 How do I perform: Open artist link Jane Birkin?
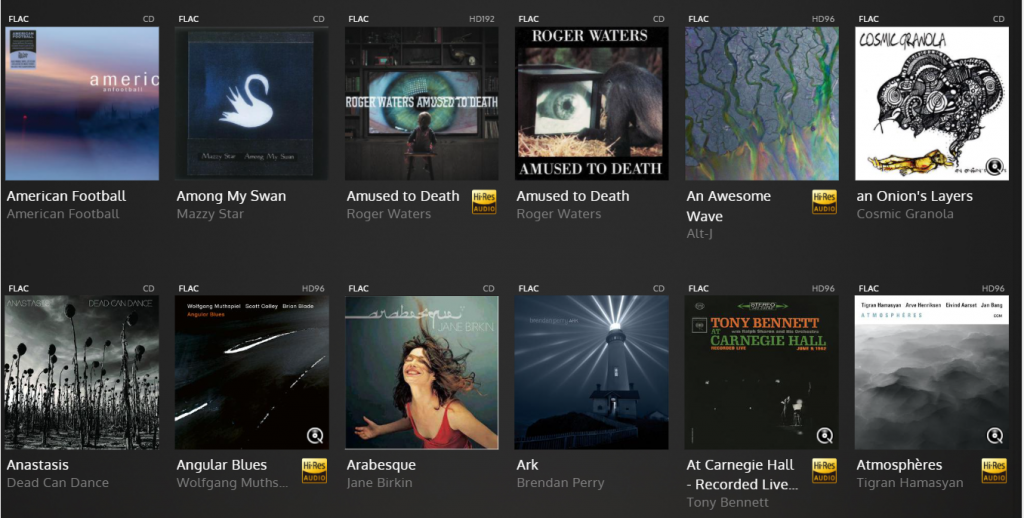pyautogui.click(x=379, y=483)
